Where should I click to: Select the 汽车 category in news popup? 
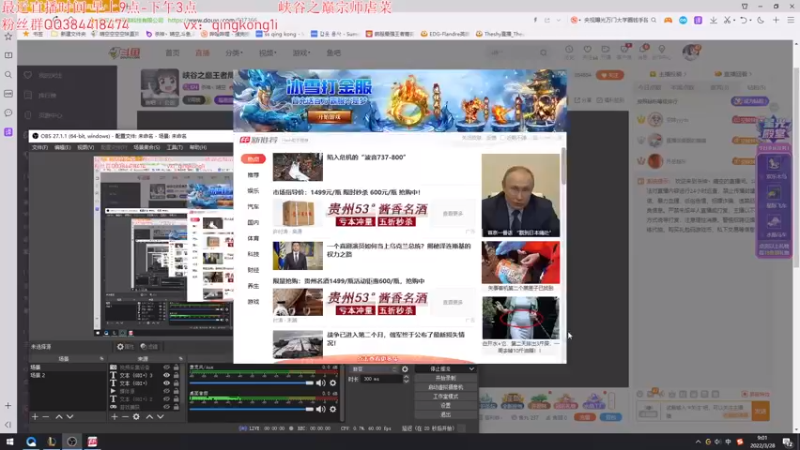[253, 207]
